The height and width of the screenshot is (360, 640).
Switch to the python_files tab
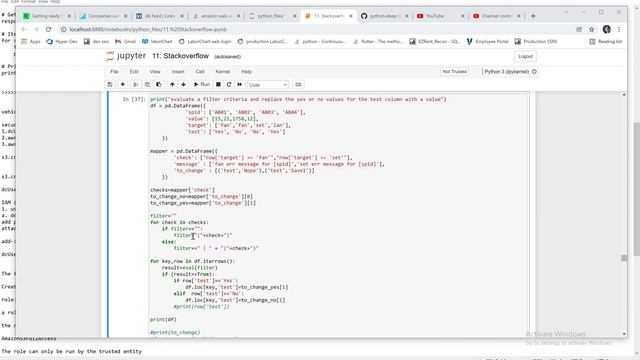(x=272, y=16)
